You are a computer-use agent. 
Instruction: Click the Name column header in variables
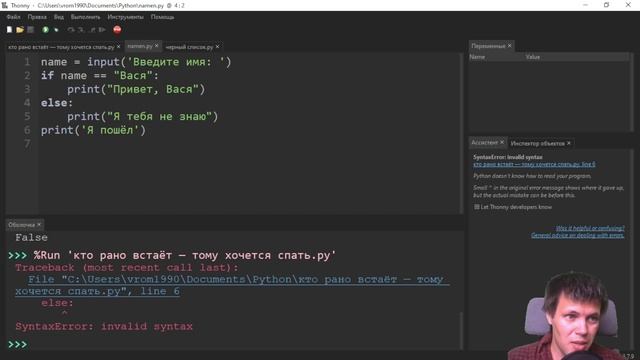tap(477, 57)
